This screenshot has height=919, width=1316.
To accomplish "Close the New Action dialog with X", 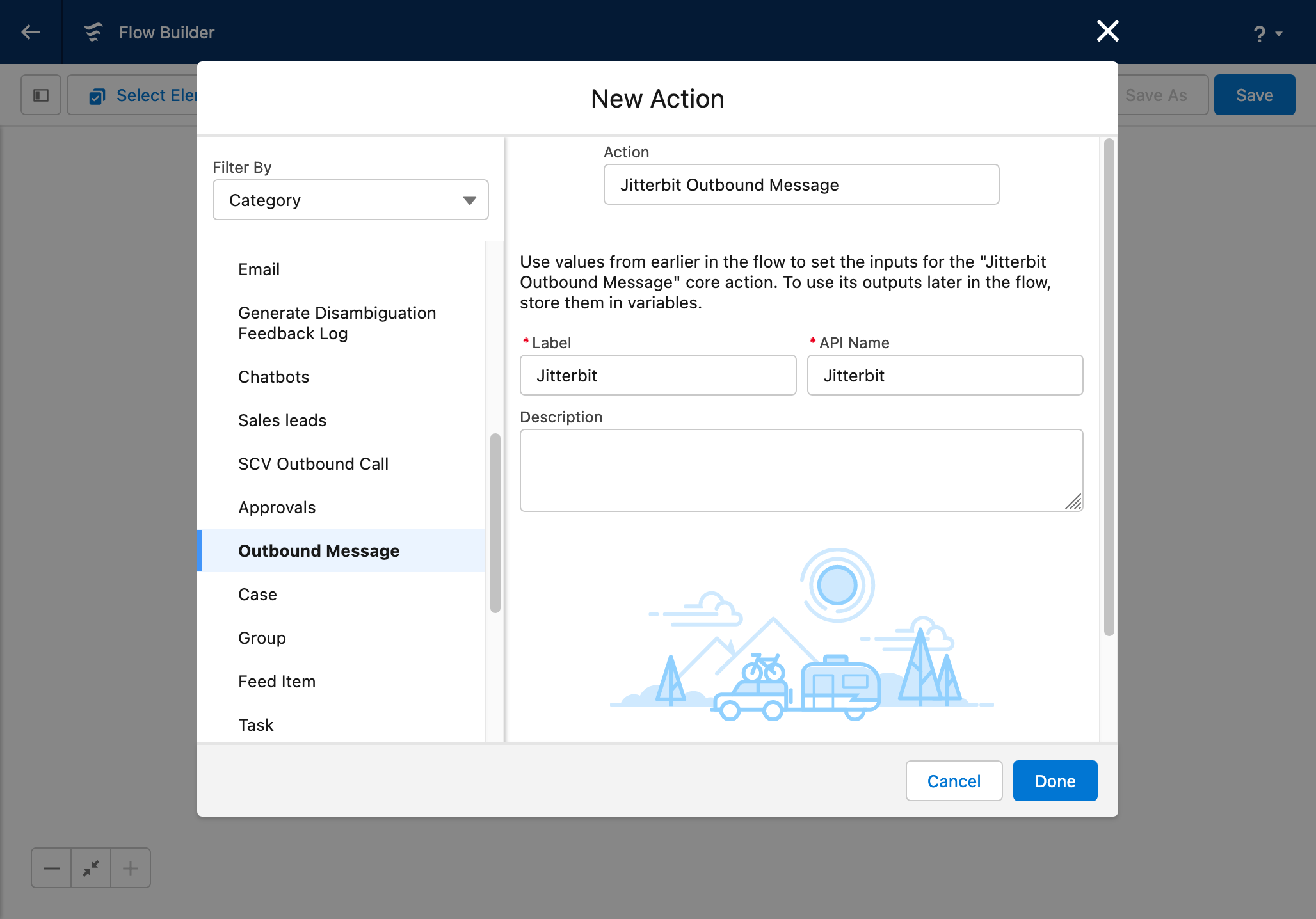I will (1107, 31).
